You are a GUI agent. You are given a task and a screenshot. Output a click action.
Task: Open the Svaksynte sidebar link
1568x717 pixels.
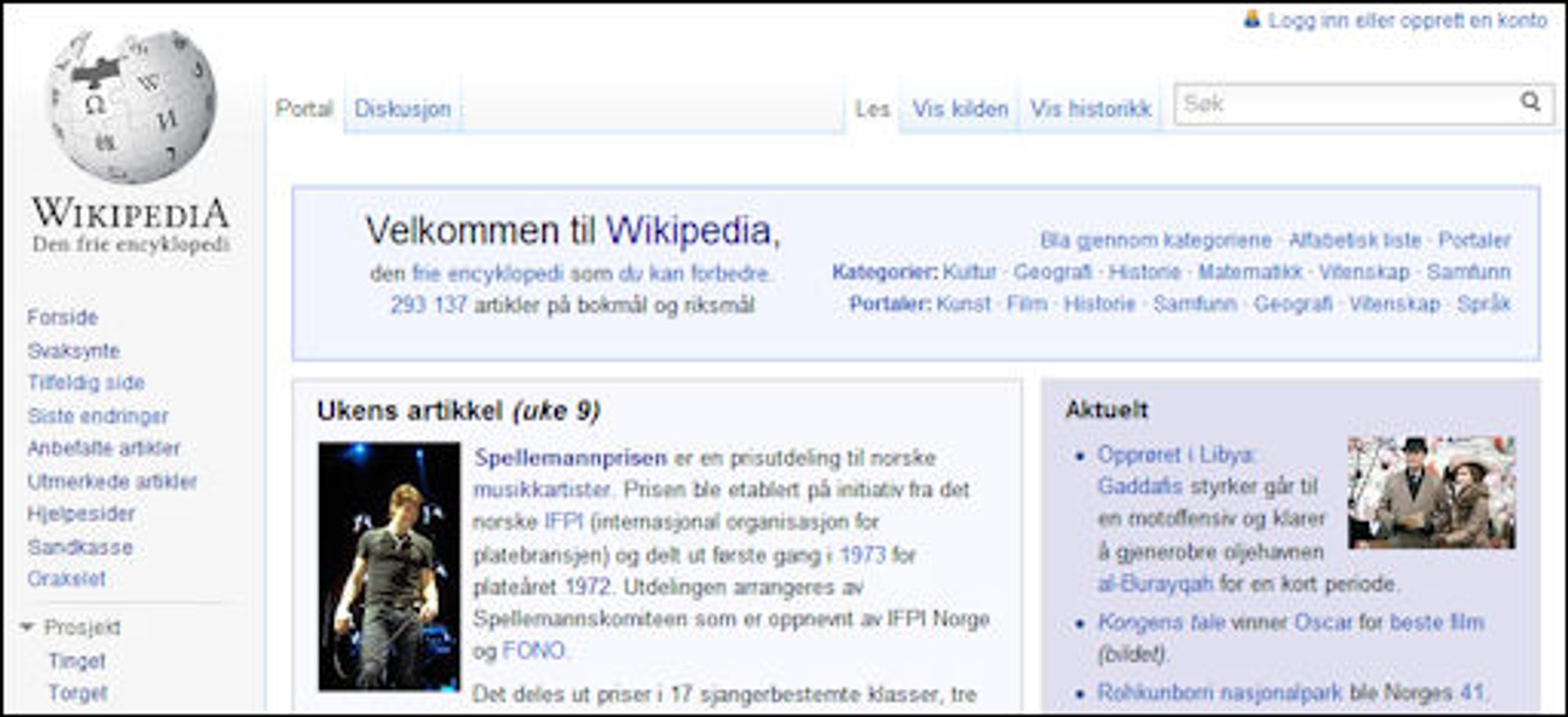(74, 351)
